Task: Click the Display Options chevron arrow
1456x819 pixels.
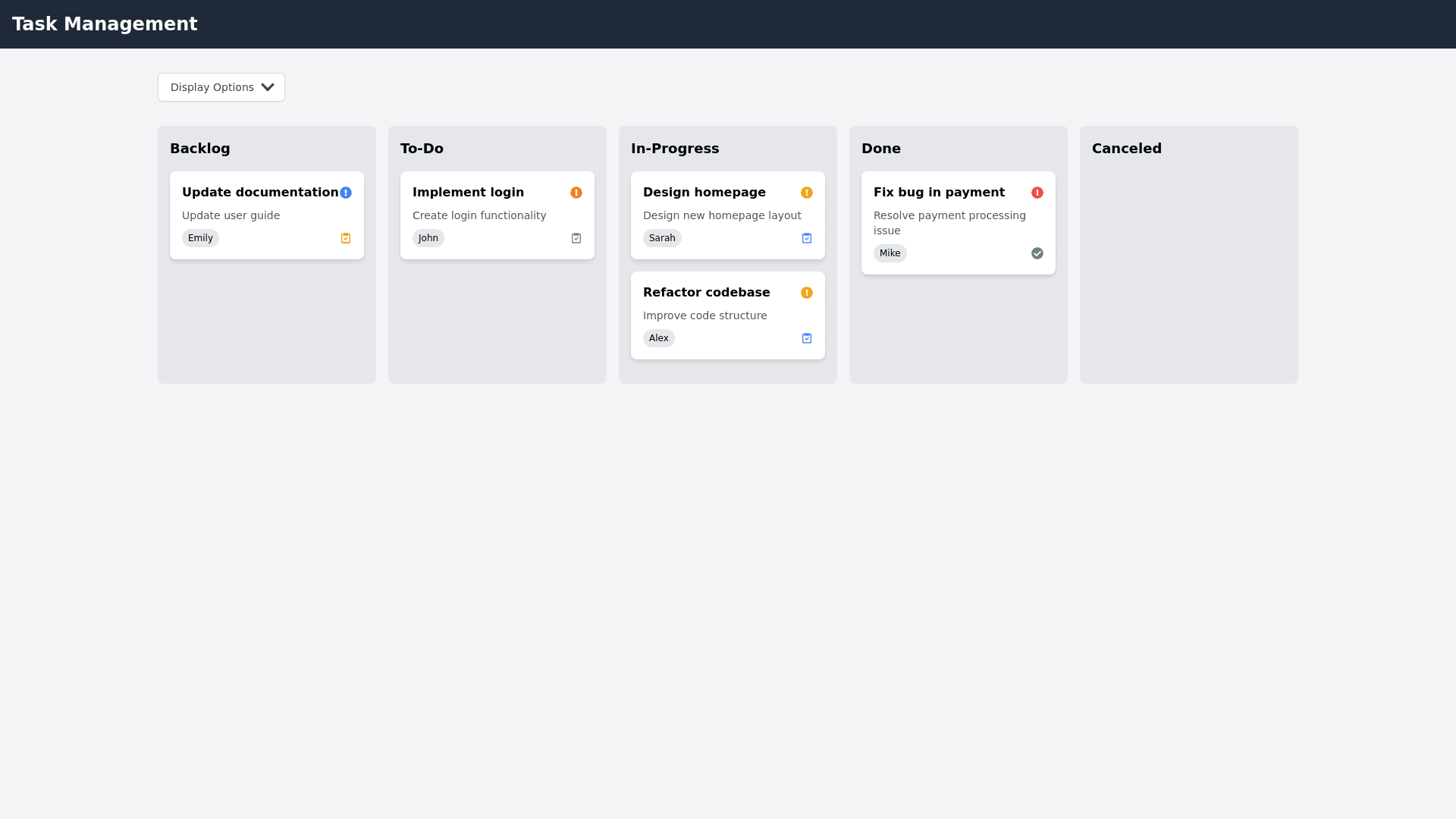Action: [x=268, y=87]
